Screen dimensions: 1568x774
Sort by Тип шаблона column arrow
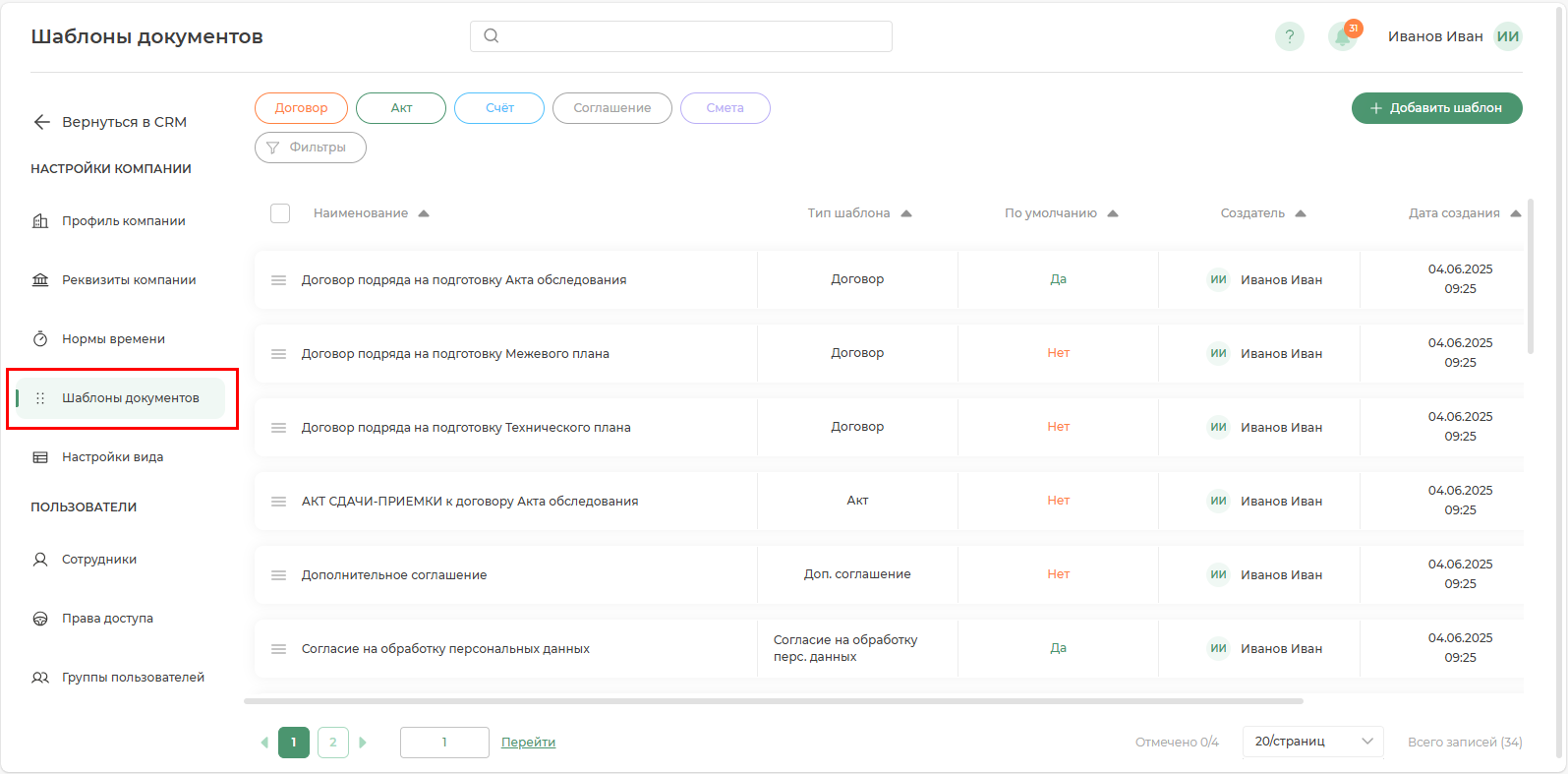[906, 213]
